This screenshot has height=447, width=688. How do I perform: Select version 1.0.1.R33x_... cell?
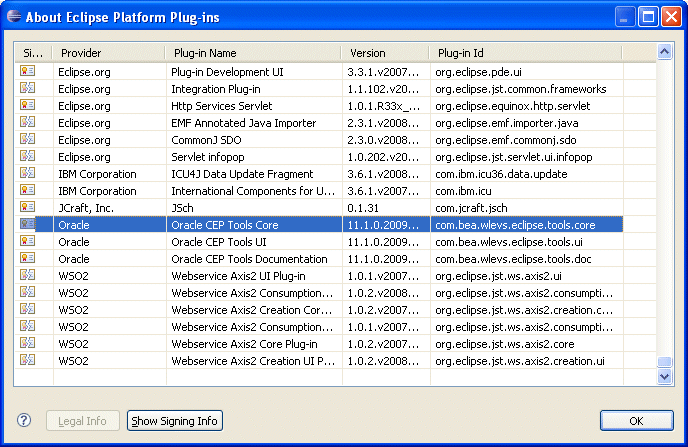(386, 106)
